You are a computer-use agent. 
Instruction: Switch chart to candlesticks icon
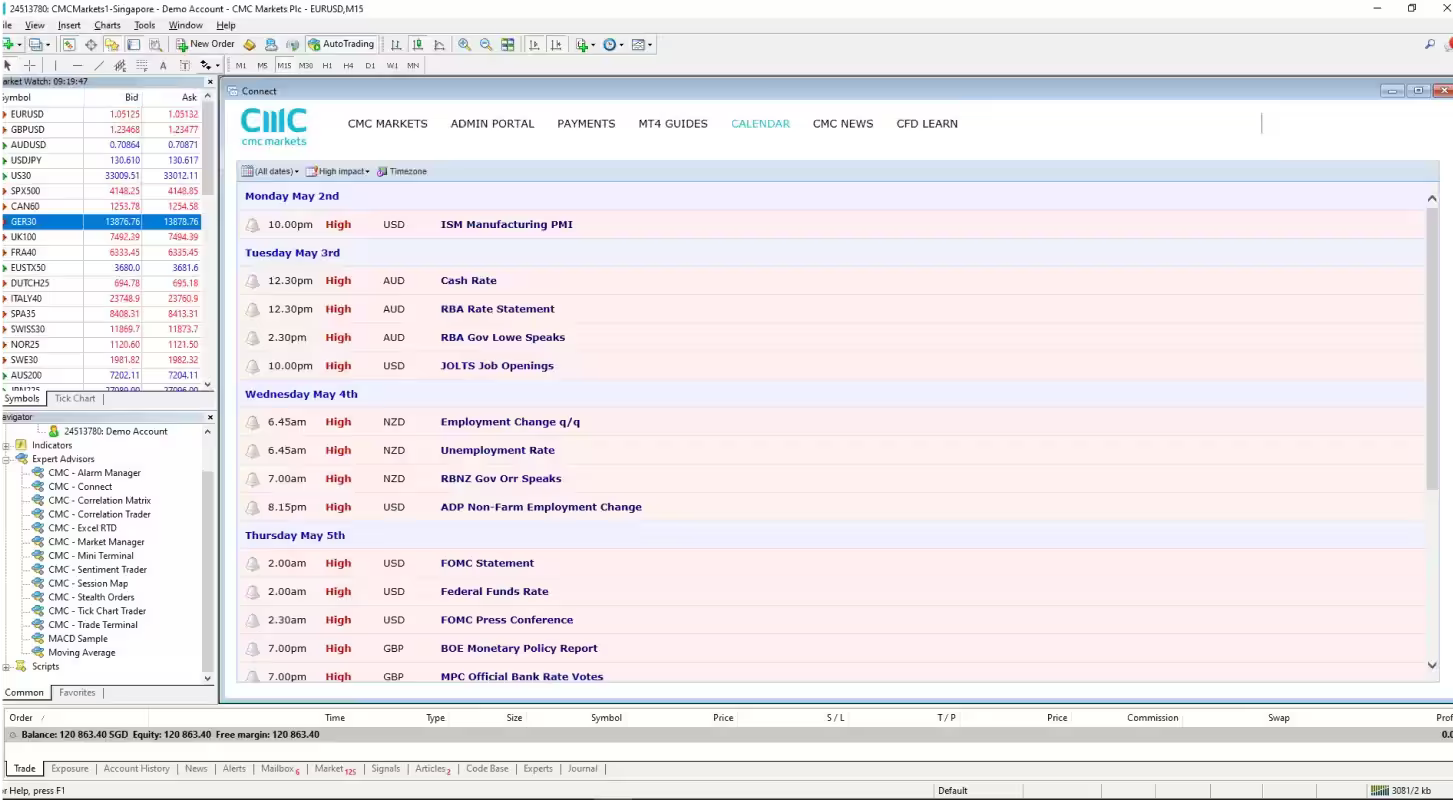(418, 44)
